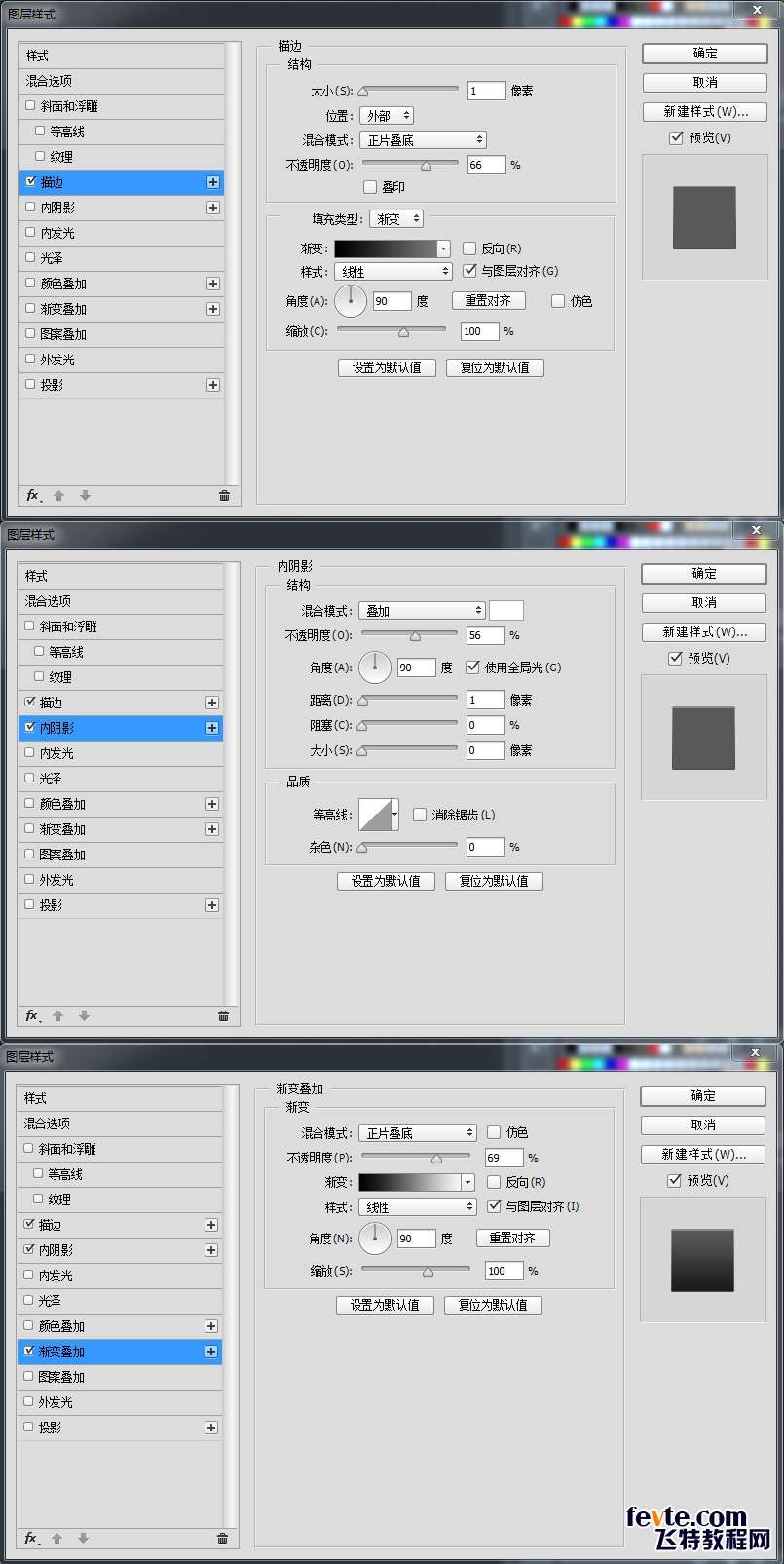784x1564 pixels.
Task: Select 内阴影 row in the 内阴影 settings dialog list
Action: point(121,728)
